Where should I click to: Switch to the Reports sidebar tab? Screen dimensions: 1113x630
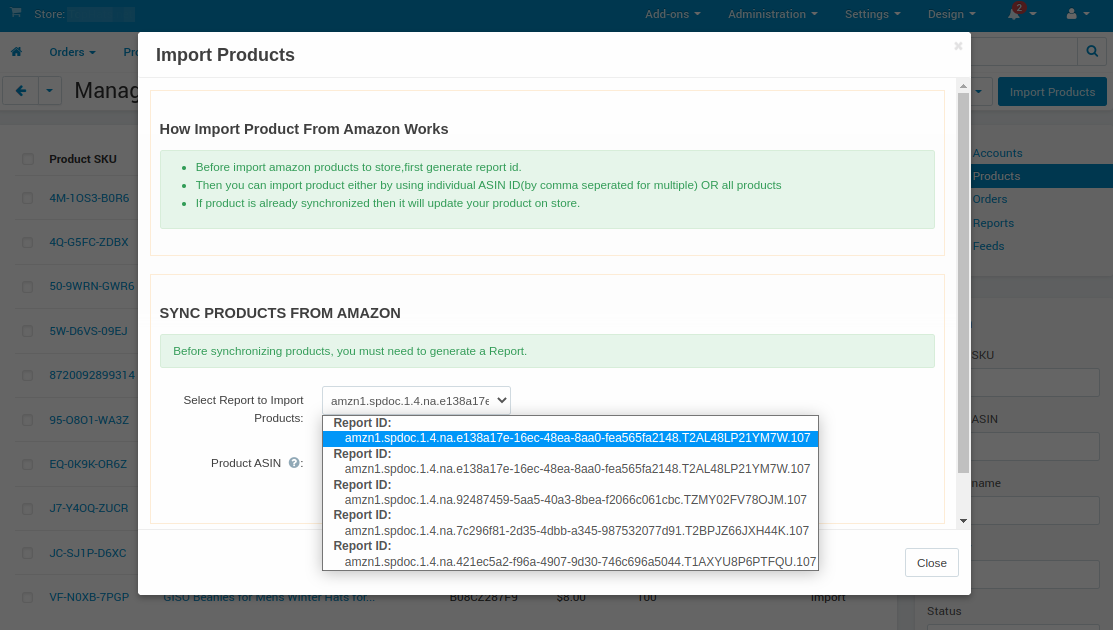[993, 222]
